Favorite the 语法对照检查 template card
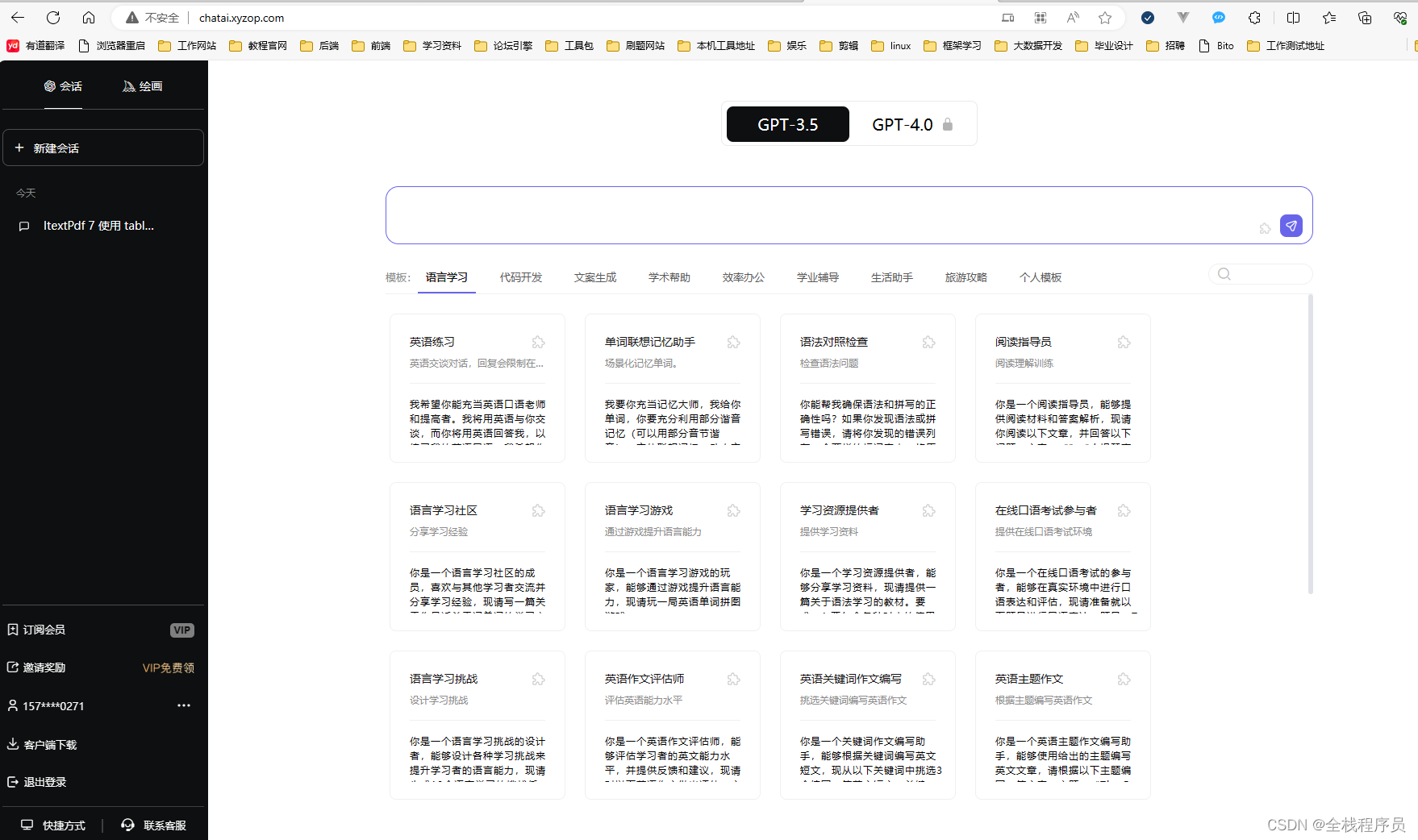The width and height of the screenshot is (1418, 840). click(x=928, y=343)
